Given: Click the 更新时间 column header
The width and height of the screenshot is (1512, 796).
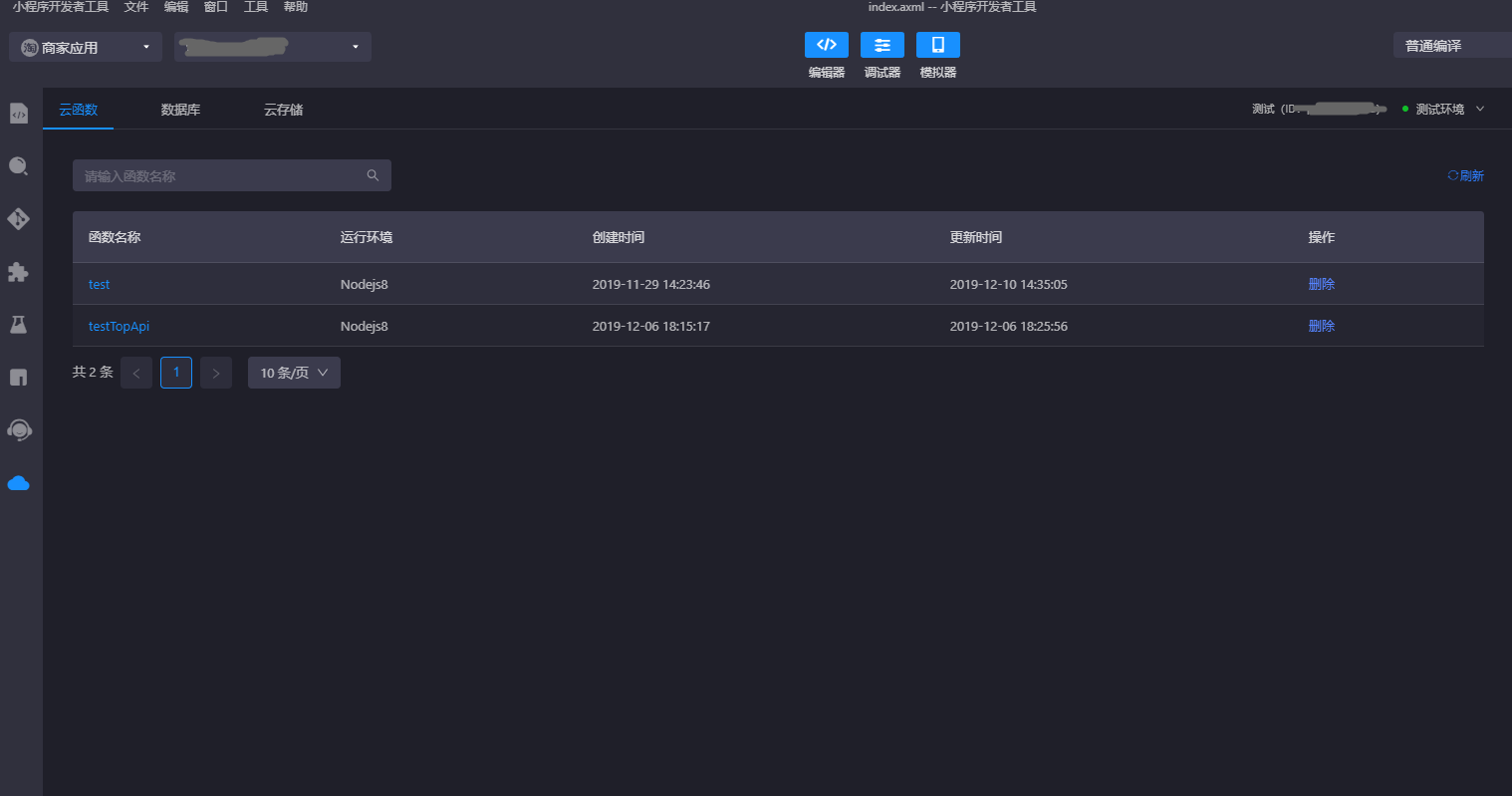Looking at the screenshot, I should point(976,237).
